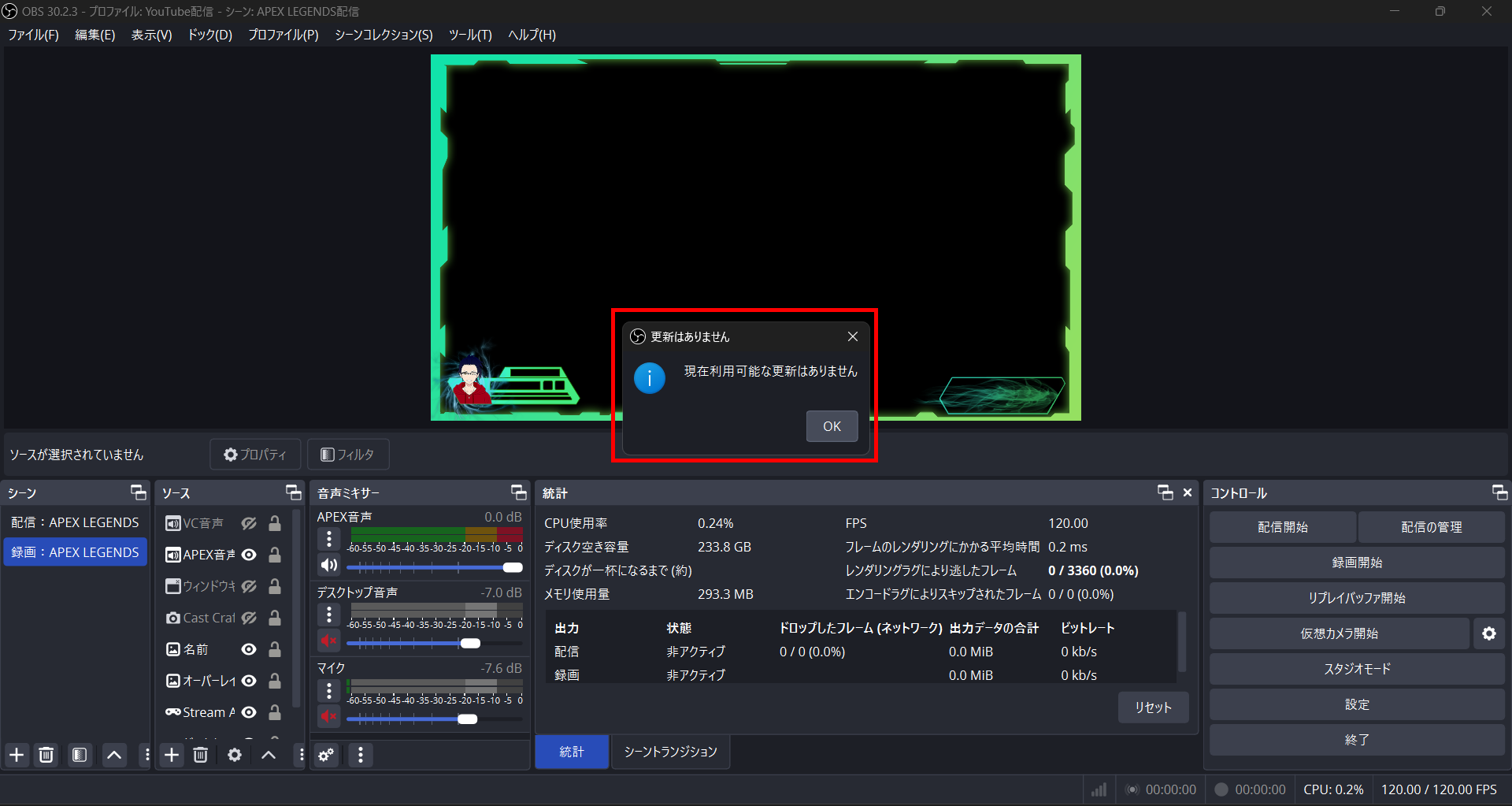This screenshot has width=1512, height=806.
Task: Pop out the 統計 dock icon
Action: tap(1165, 492)
